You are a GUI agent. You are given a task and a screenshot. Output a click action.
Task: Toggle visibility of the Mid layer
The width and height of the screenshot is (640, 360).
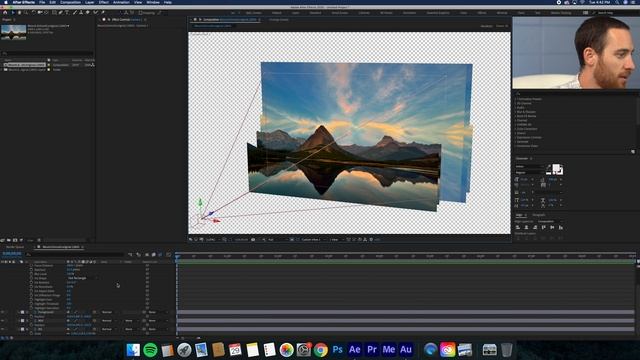tap(2, 321)
